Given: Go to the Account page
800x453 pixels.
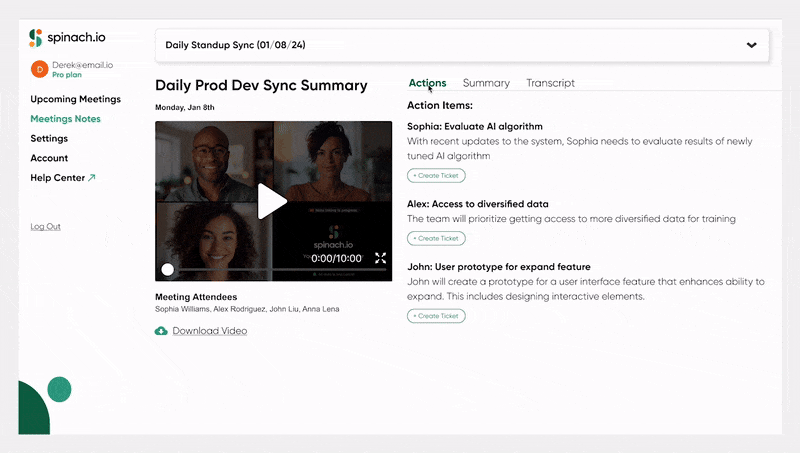Looking at the screenshot, I should [49, 158].
